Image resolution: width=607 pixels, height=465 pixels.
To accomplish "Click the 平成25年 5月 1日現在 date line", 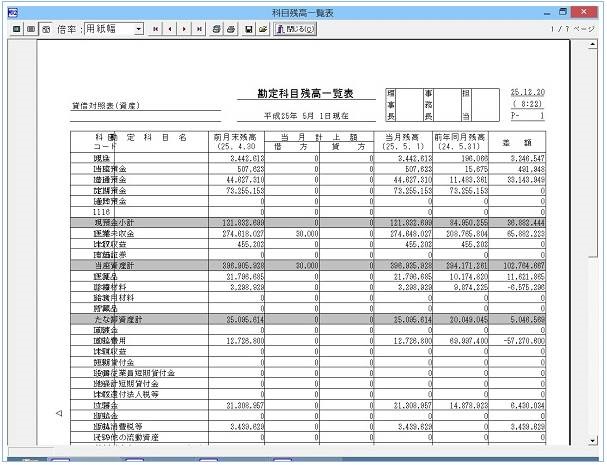I will (306, 116).
